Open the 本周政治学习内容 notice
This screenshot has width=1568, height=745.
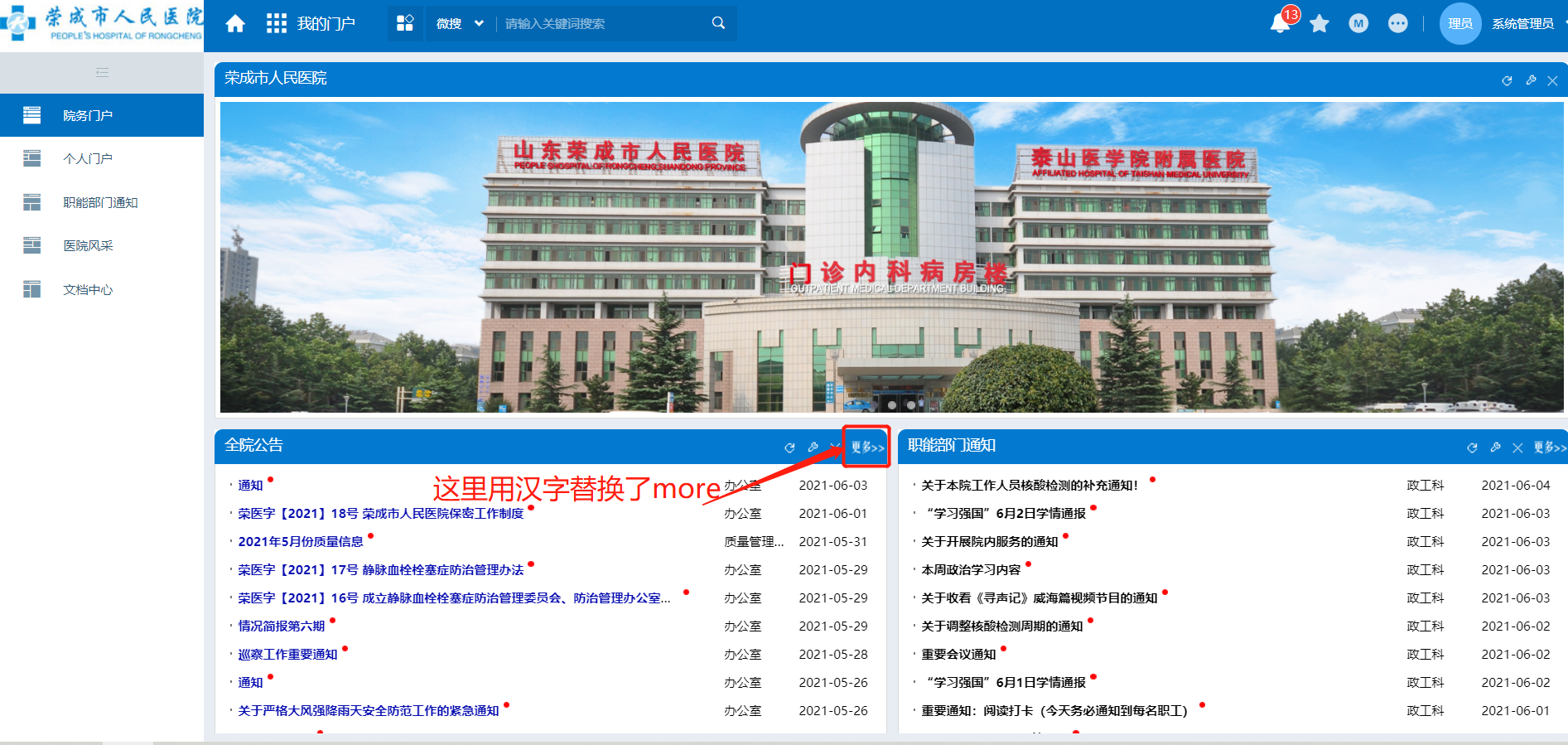971,570
